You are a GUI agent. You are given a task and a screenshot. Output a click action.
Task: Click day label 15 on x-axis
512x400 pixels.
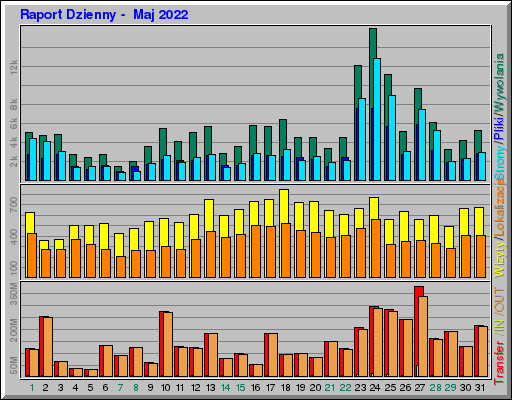[241, 388]
